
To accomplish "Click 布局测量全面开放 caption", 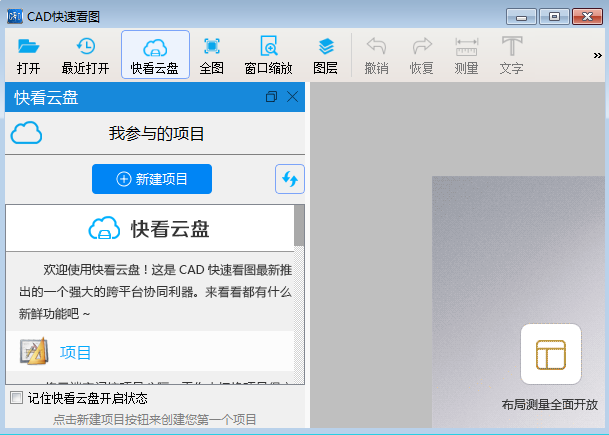I will click(550, 405).
